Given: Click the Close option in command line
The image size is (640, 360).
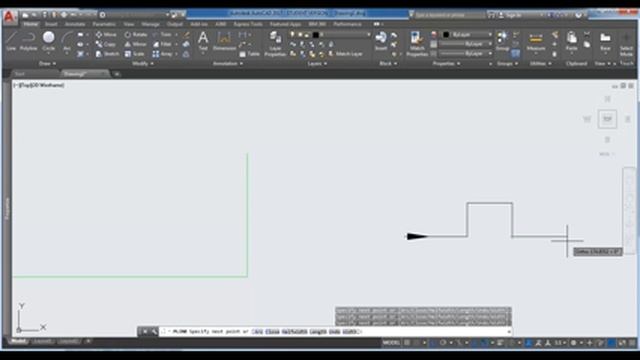Looking at the screenshot, I should pyautogui.click(x=272, y=332).
